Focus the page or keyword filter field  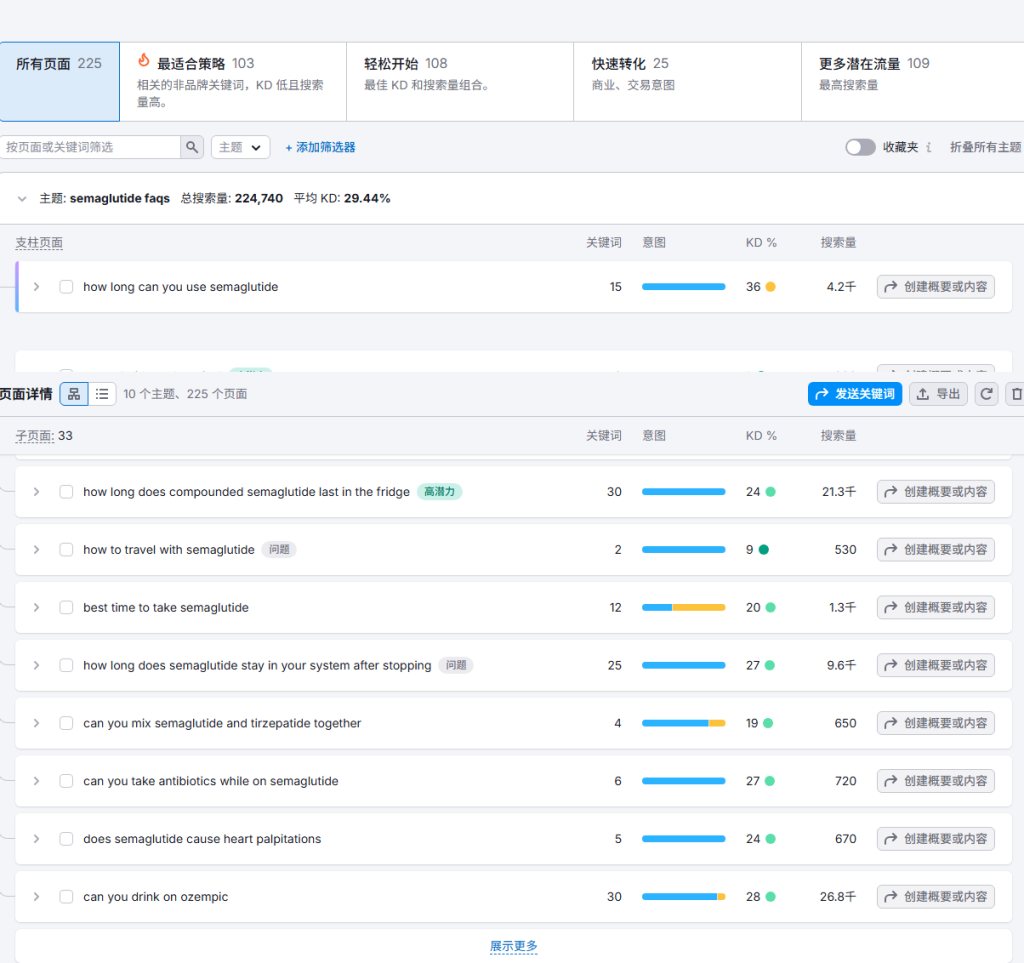point(90,147)
